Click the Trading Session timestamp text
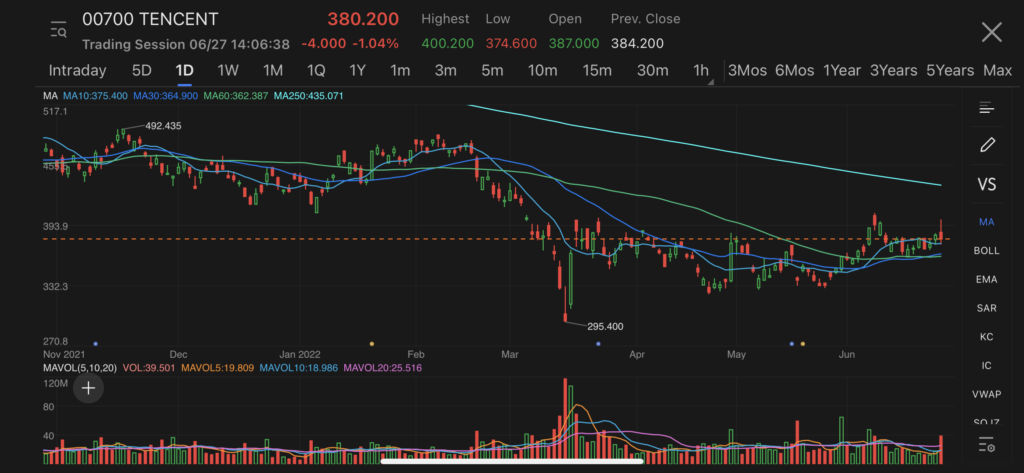This screenshot has width=1024, height=473. click(186, 44)
